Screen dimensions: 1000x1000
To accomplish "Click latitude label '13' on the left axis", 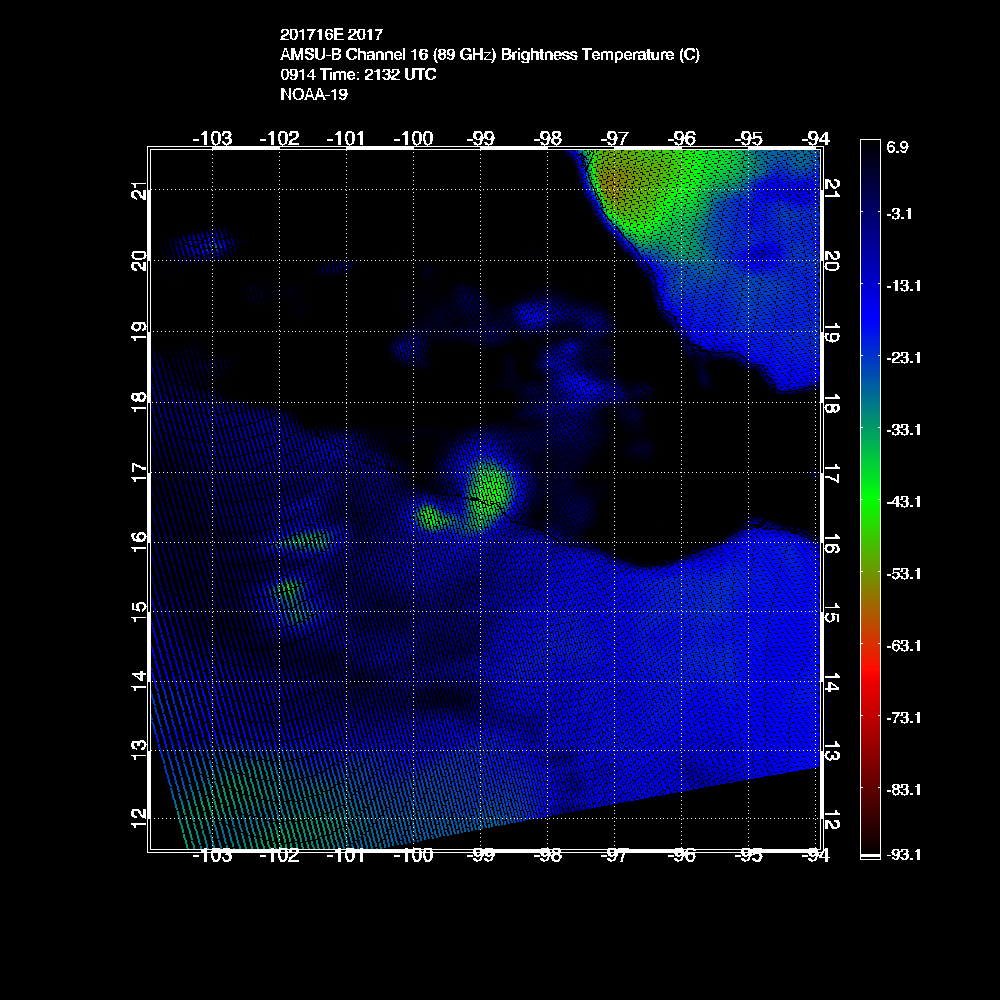I will [138, 751].
